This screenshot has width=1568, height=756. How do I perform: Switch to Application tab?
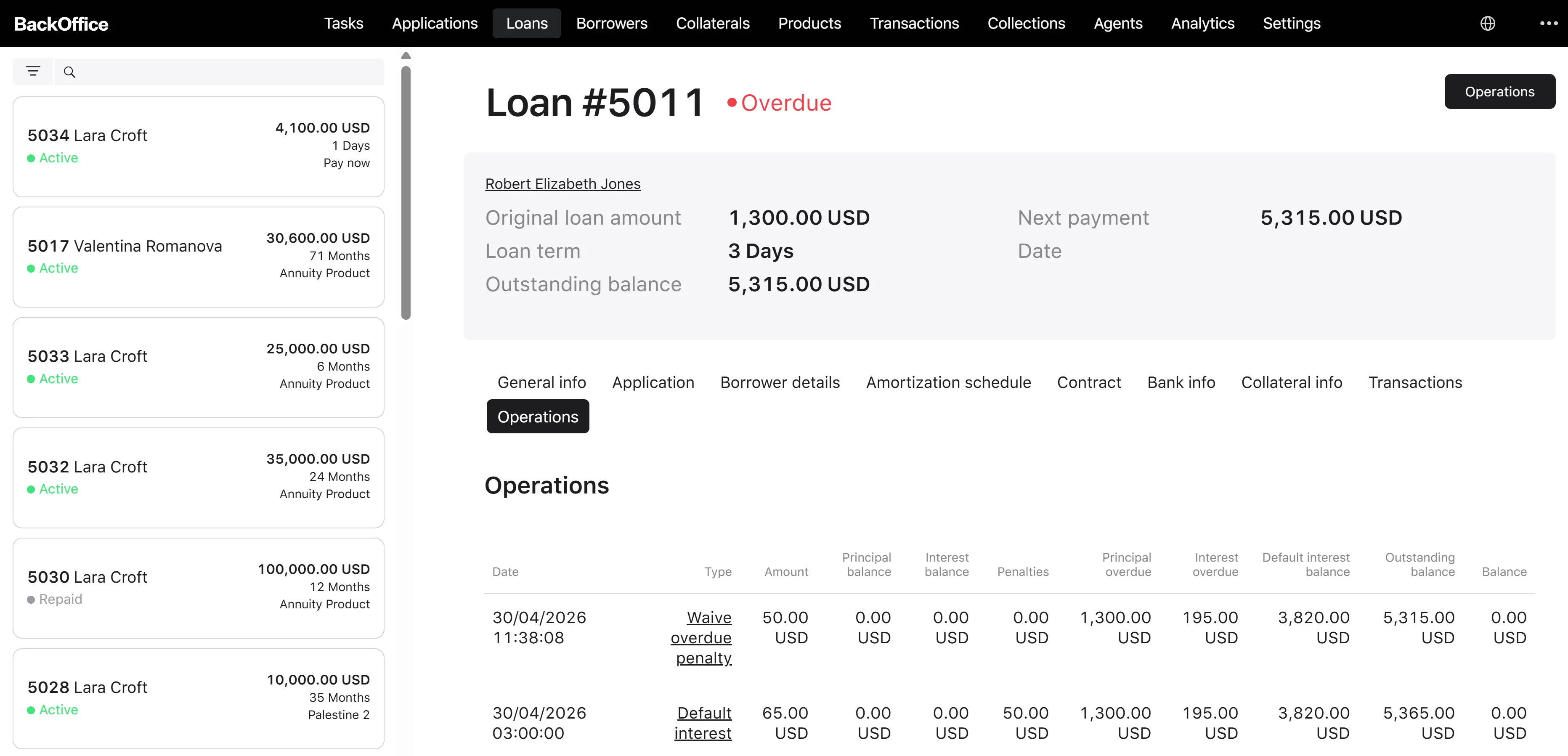(653, 382)
